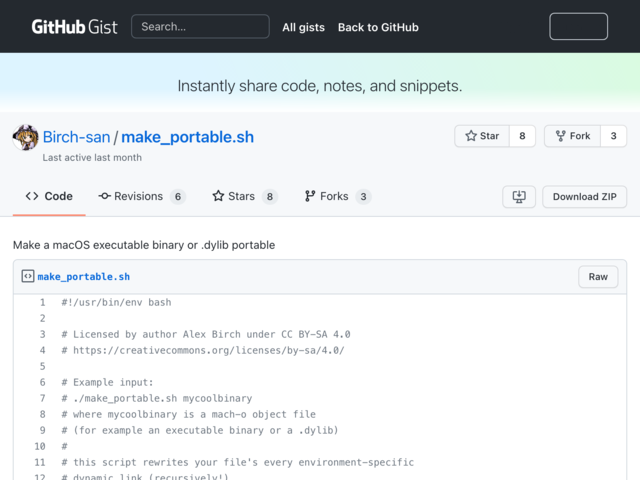Select line number 1 in the code
The height and width of the screenshot is (480, 640).
click(42, 302)
